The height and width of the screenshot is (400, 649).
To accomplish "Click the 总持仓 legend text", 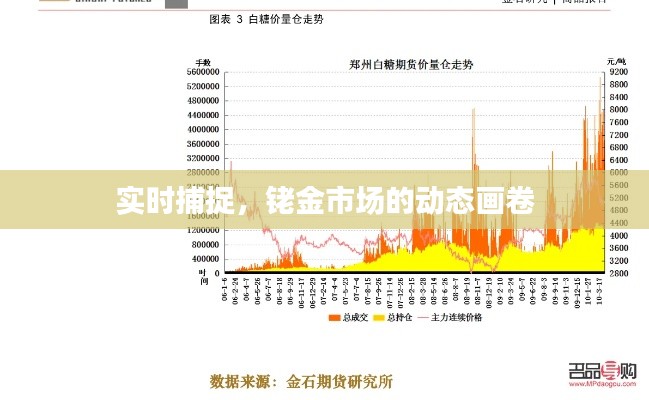I will click(x=396, y=318).
